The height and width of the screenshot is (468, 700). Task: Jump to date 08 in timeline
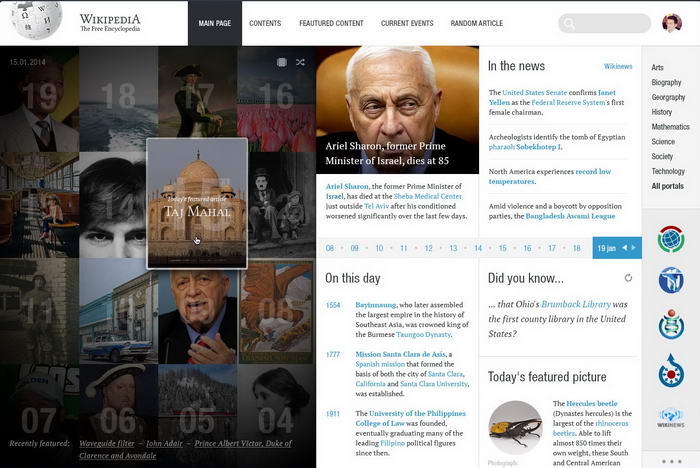pyautogui.click(x=330, y=248)
